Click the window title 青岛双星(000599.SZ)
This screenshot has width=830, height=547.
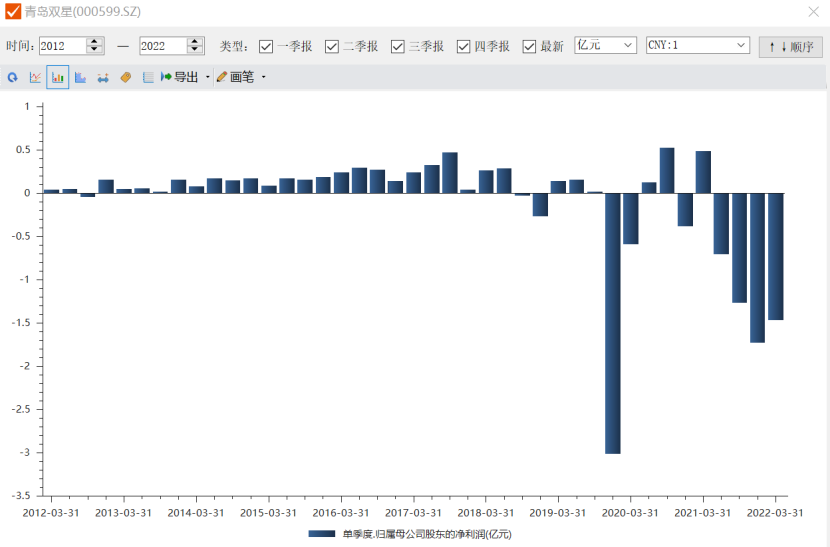point(83,12)
